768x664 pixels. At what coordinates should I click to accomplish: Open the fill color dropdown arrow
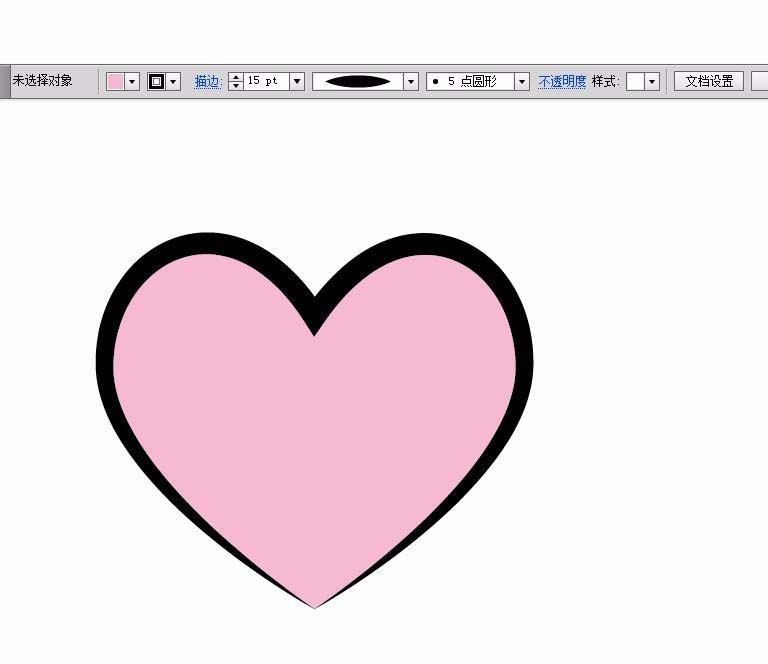click(x=132, y=81)
